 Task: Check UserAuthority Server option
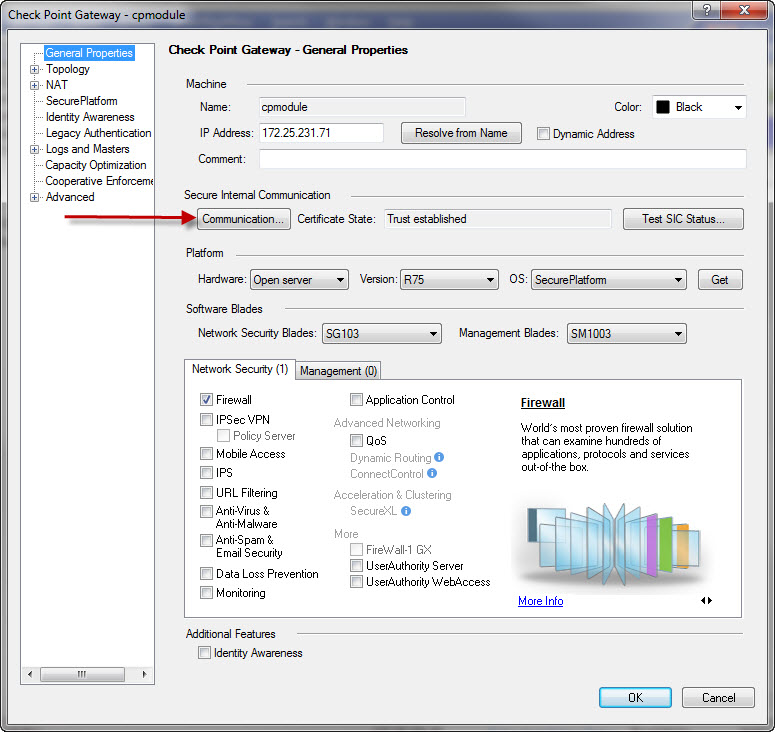tap(356, 565)
